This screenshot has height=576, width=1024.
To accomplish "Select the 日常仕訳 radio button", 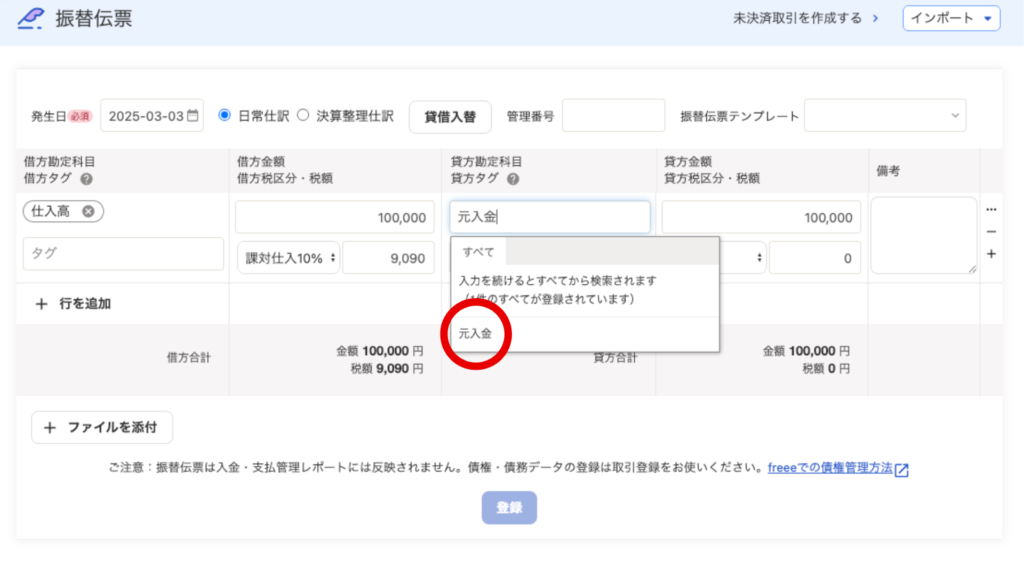I will pos(225,115).
